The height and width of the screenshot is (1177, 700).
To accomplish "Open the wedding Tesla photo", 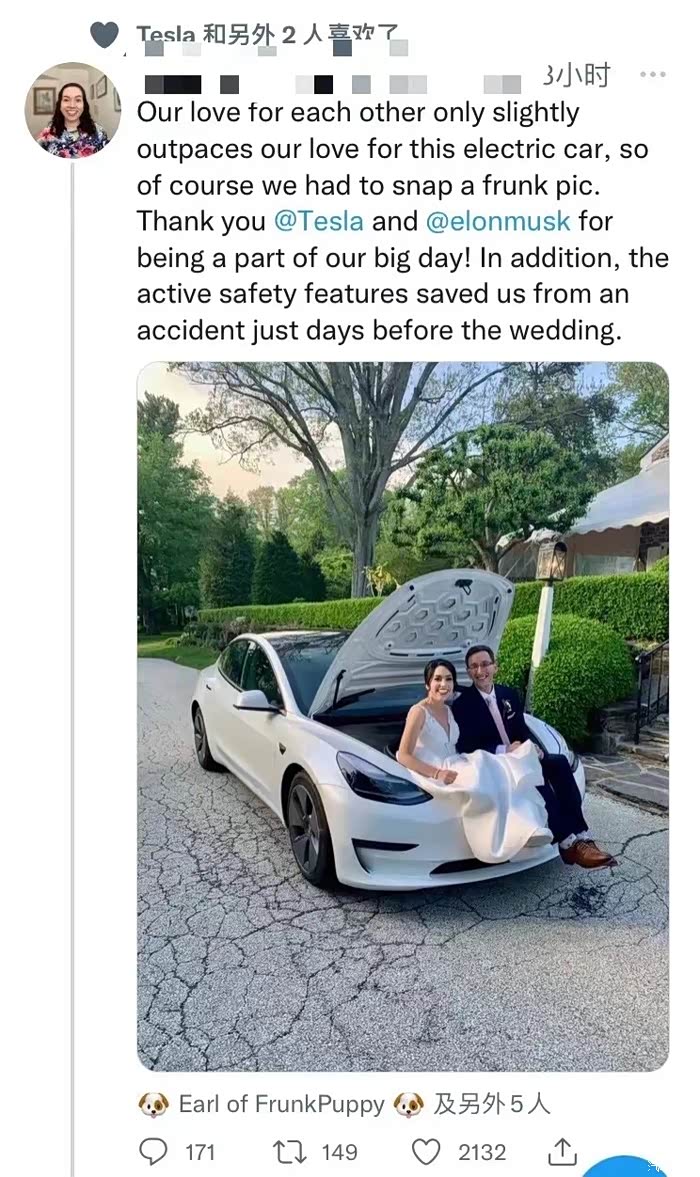I will pos(403,716).
